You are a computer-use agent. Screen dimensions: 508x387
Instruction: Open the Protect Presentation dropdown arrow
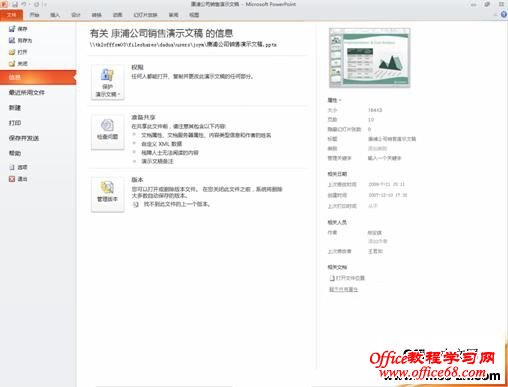[119, 94]
